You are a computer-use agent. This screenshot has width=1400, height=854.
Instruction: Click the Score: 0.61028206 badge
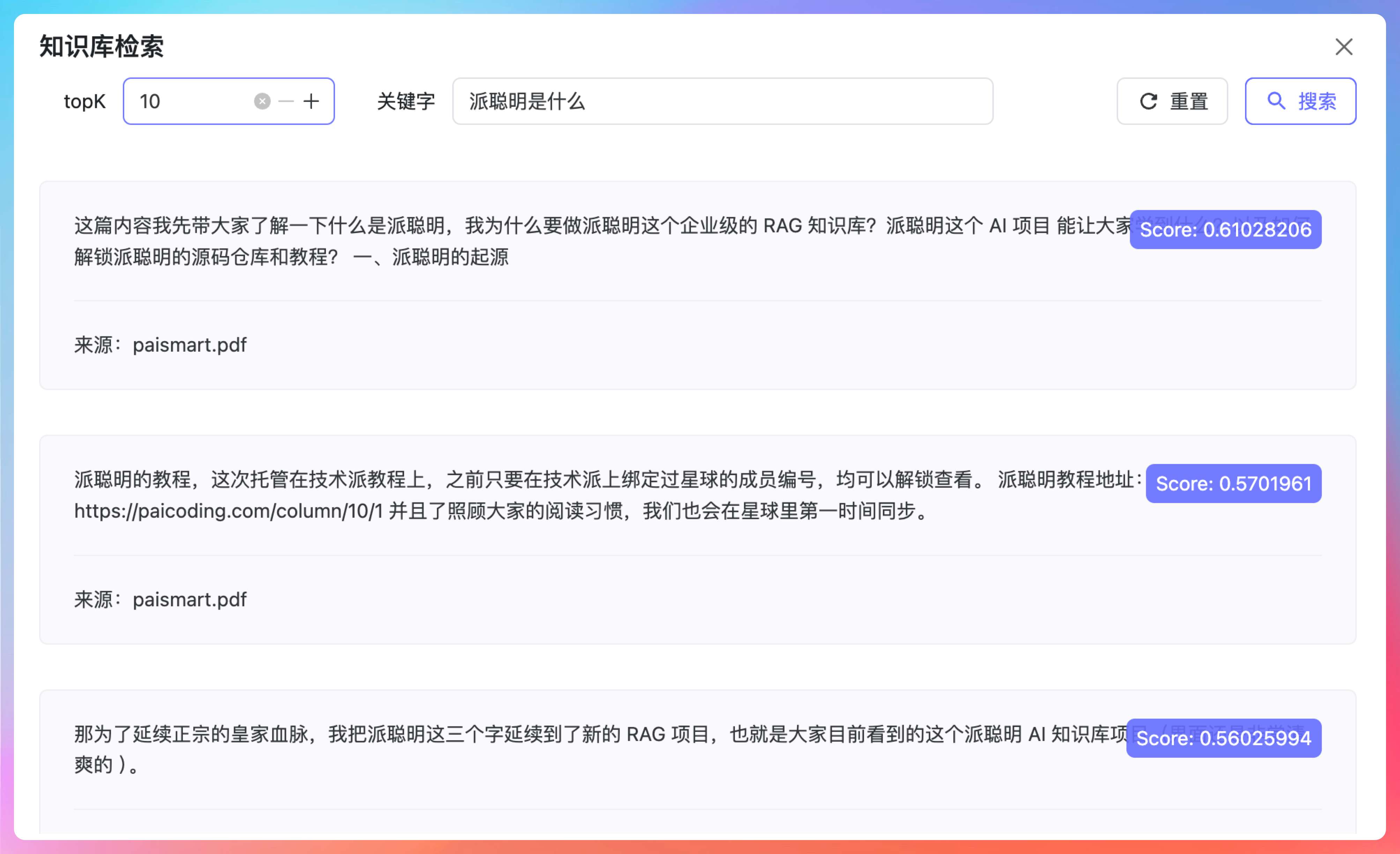pyautogui.click(x=1225, y=230)
